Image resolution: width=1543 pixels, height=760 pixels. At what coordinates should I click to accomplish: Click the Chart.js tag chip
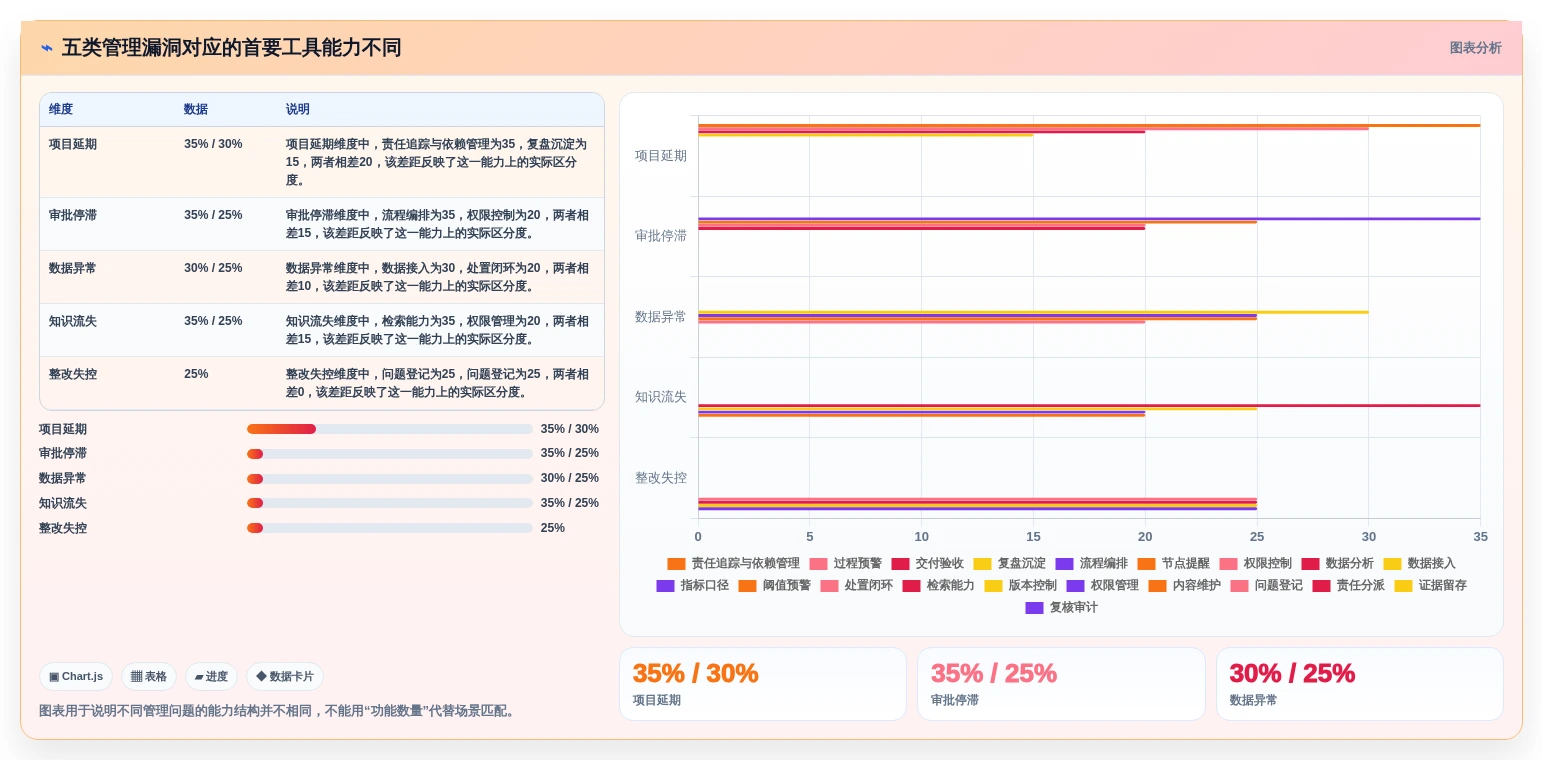(76, 677)
